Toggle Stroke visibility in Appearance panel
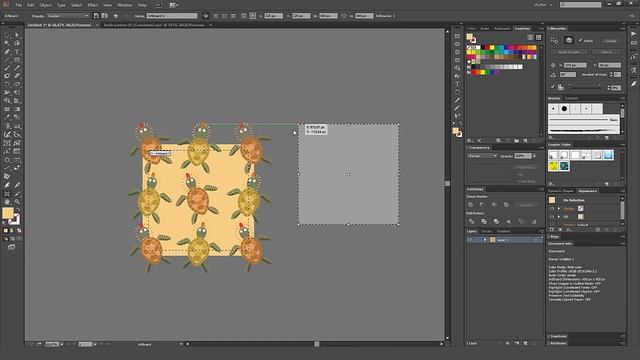The height and width of the screenshot is (360, 640). (552, 209)
